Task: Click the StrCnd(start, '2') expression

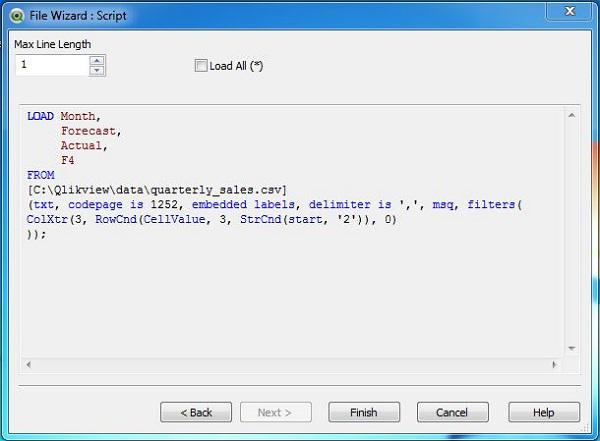Action: click(303, 219)
